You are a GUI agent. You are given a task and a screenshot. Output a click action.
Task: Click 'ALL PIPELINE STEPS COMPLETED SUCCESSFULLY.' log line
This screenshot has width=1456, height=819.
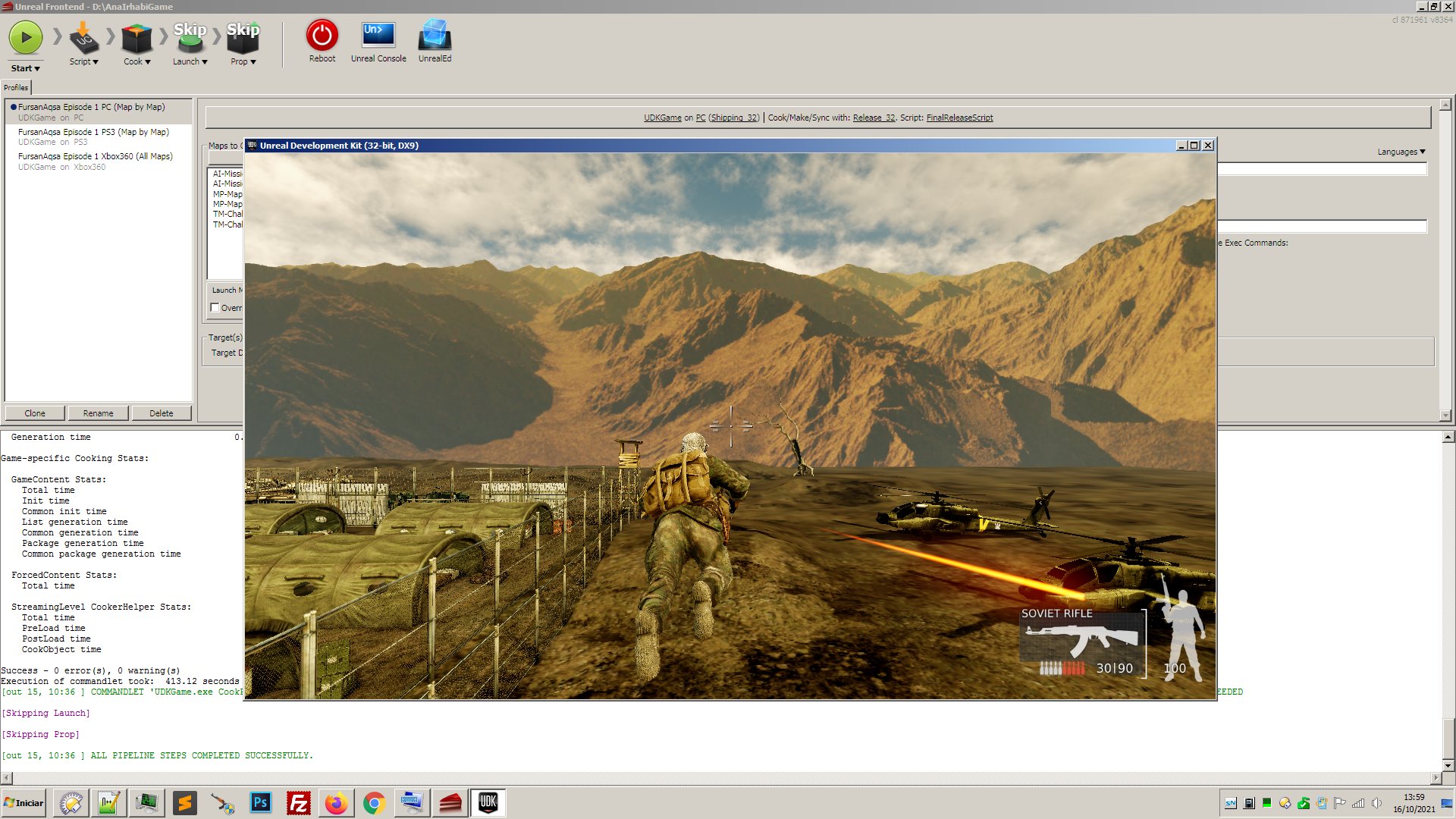coord(202,755)
